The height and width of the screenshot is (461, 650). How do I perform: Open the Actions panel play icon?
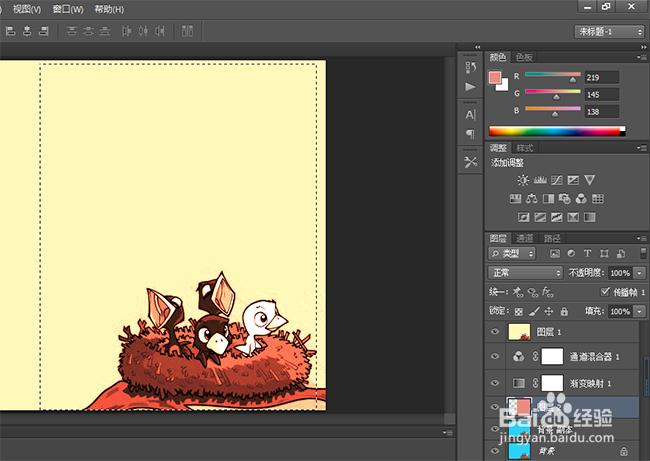tap(470, 87)
